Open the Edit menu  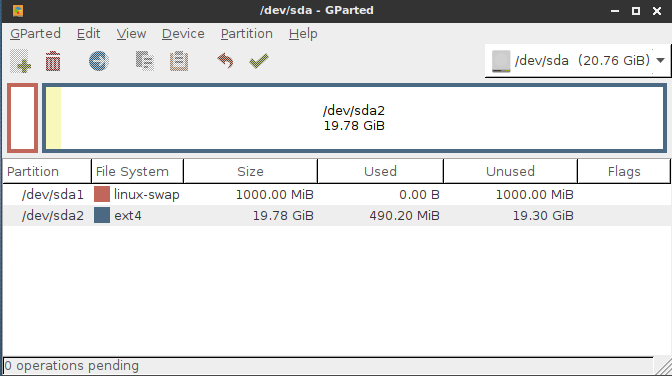click(89, 34)
